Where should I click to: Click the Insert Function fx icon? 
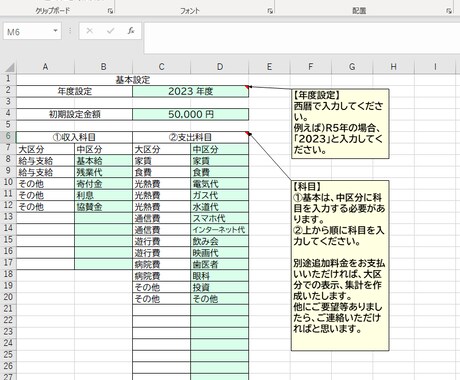(131, 31)
